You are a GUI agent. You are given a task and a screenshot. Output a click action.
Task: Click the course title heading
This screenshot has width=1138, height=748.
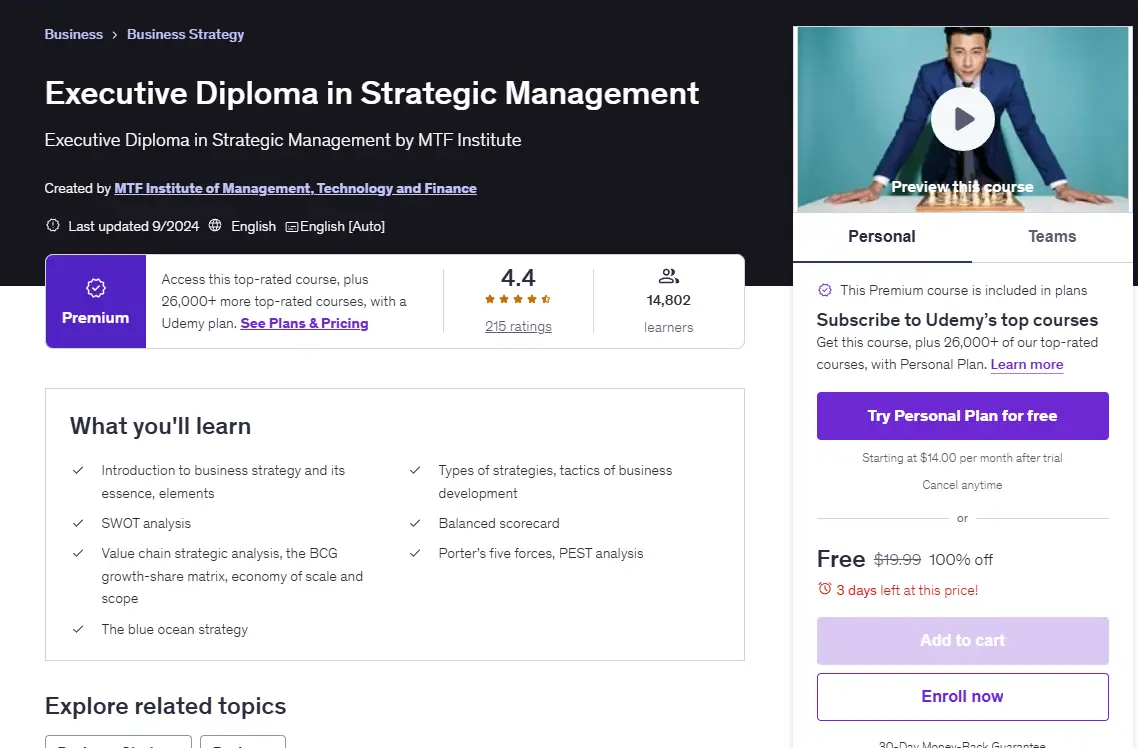pos(372,93)
